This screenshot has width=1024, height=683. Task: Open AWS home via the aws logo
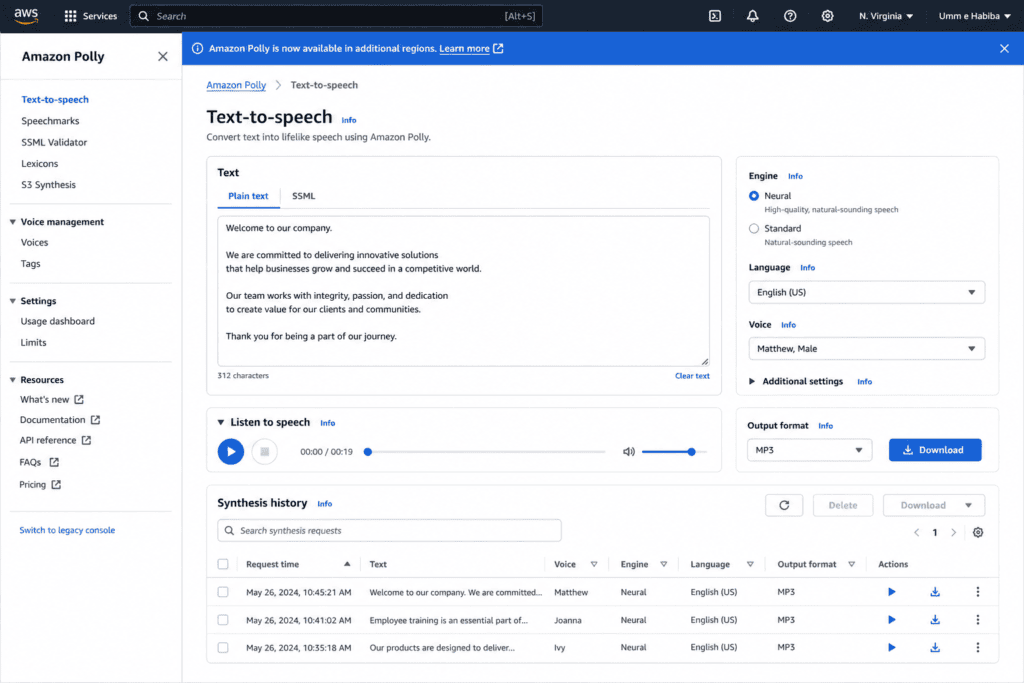26,16
